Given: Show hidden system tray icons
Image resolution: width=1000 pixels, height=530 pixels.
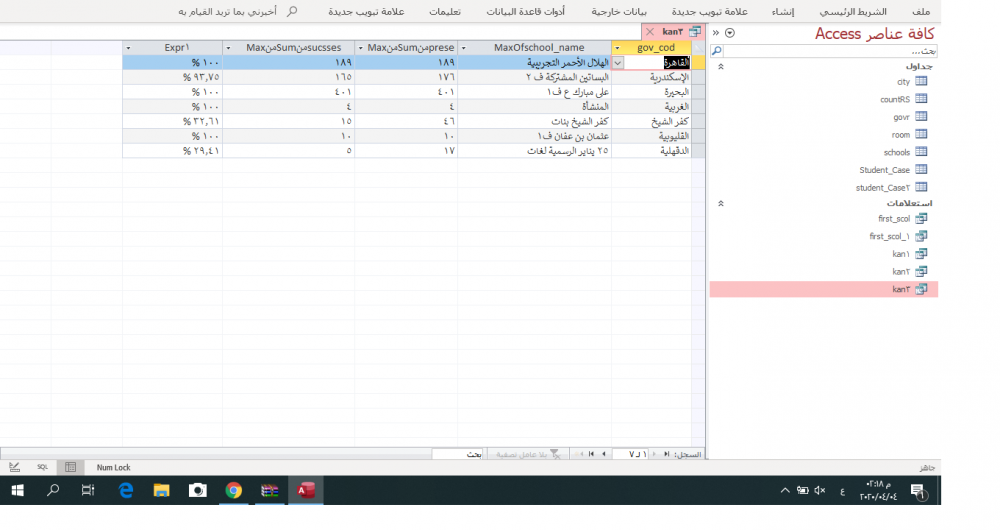Looking at the screenshot, I should coord(785,490).
